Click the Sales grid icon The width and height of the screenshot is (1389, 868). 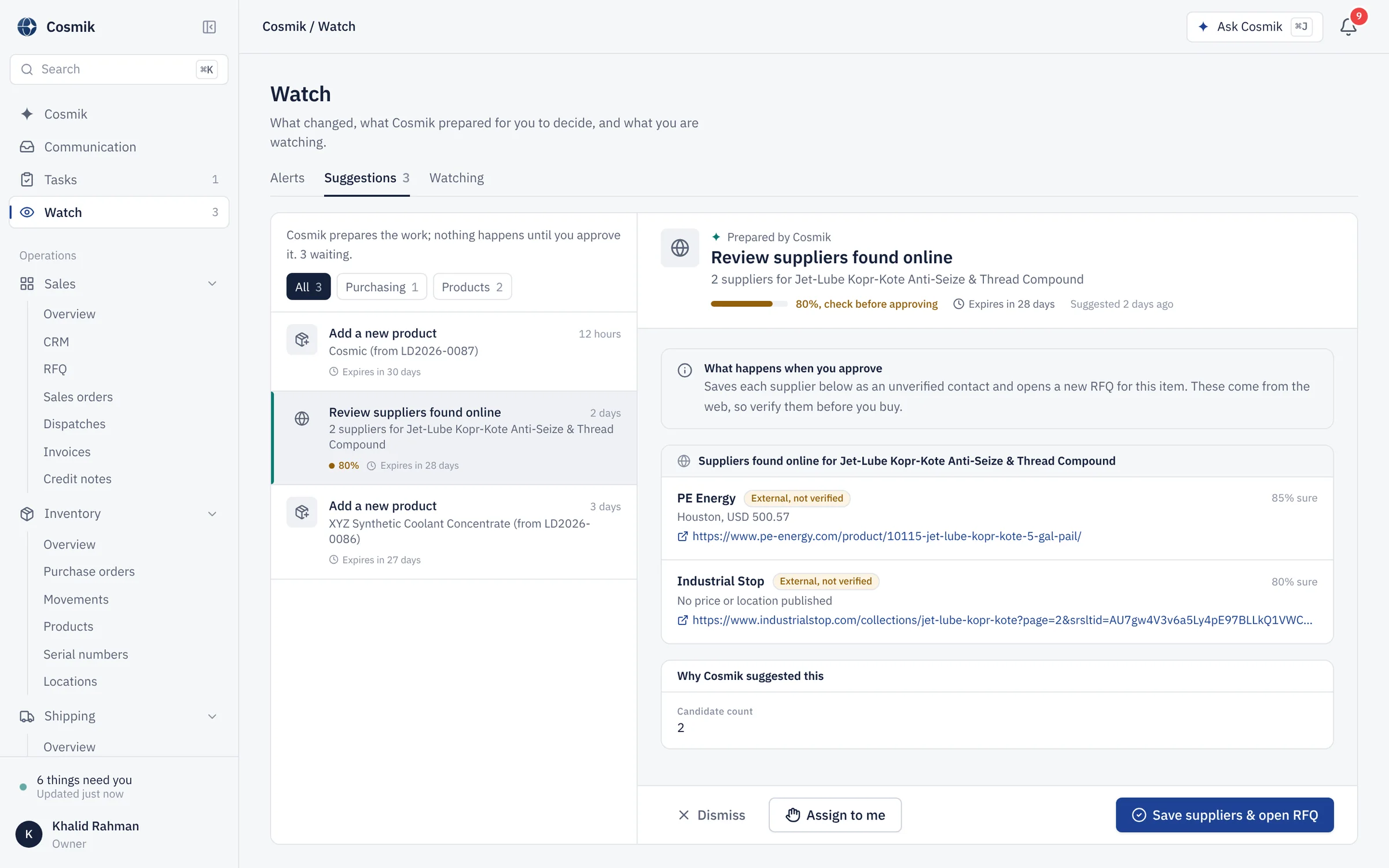point(27,284)
